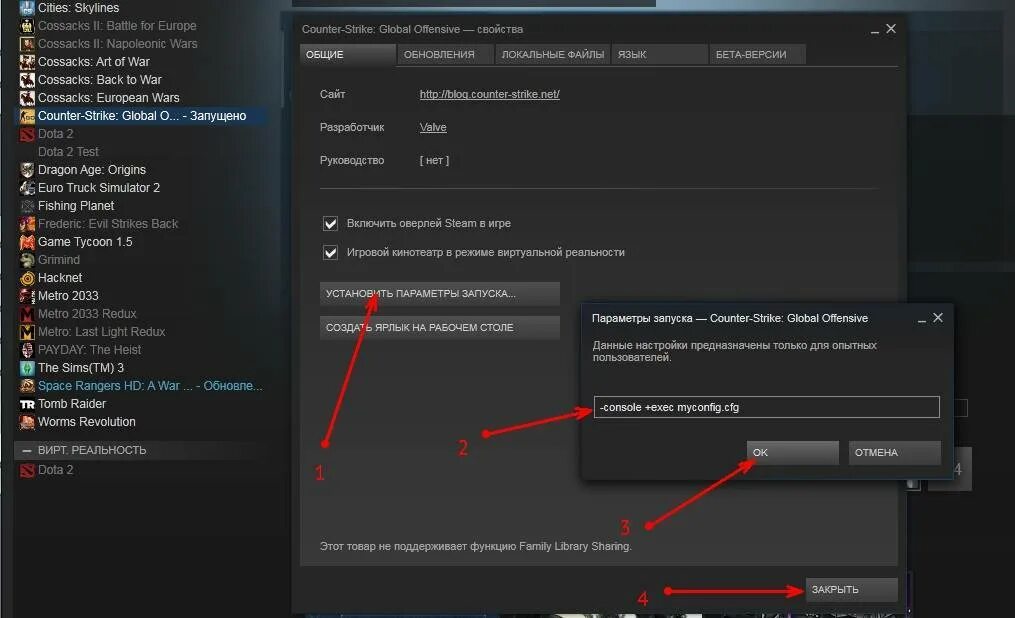
Task: Click the Tomb Raider TR icon
Action: (27, 404)
